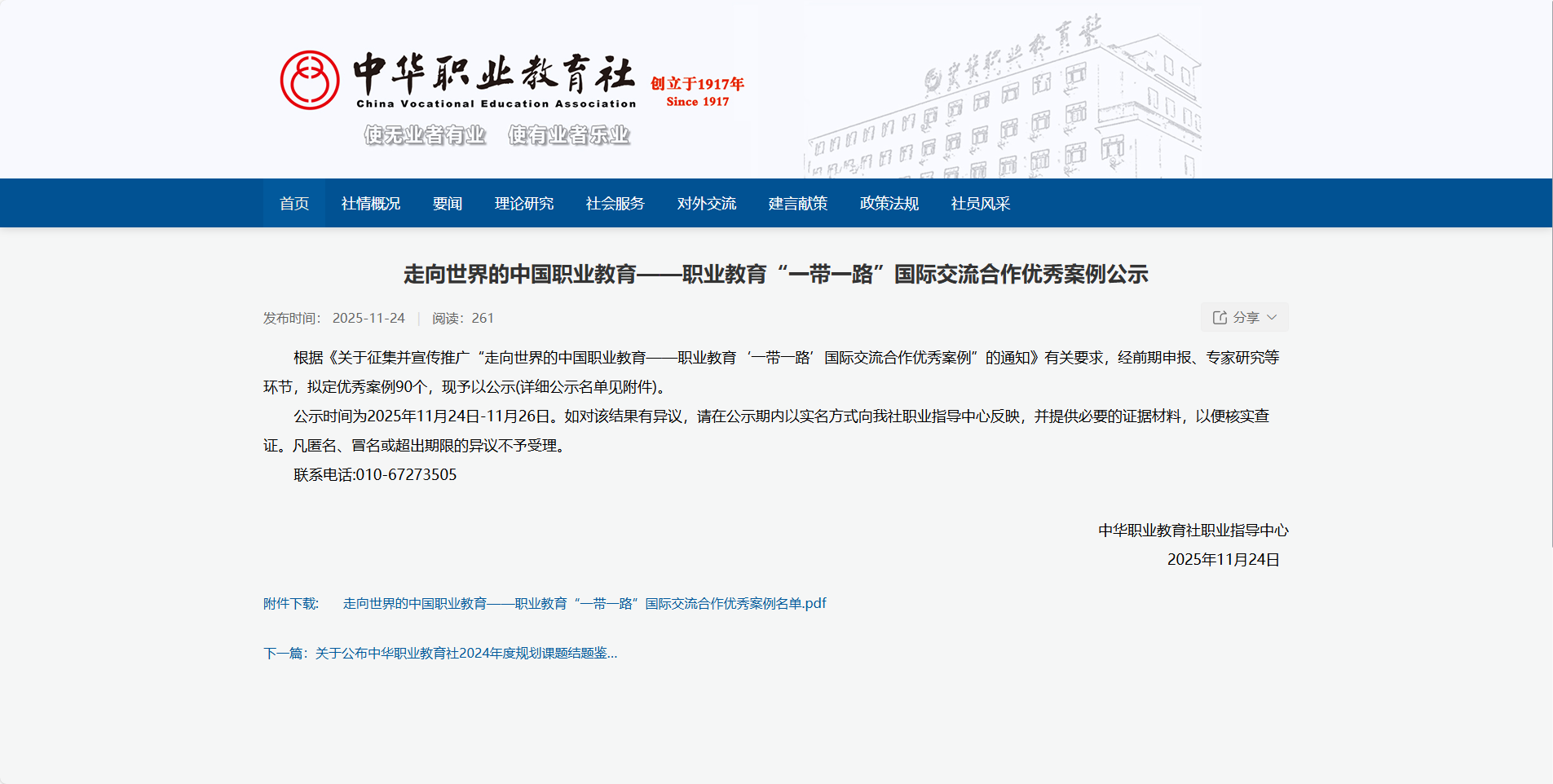Click the share icon beside 分享

pos(1220,318)
